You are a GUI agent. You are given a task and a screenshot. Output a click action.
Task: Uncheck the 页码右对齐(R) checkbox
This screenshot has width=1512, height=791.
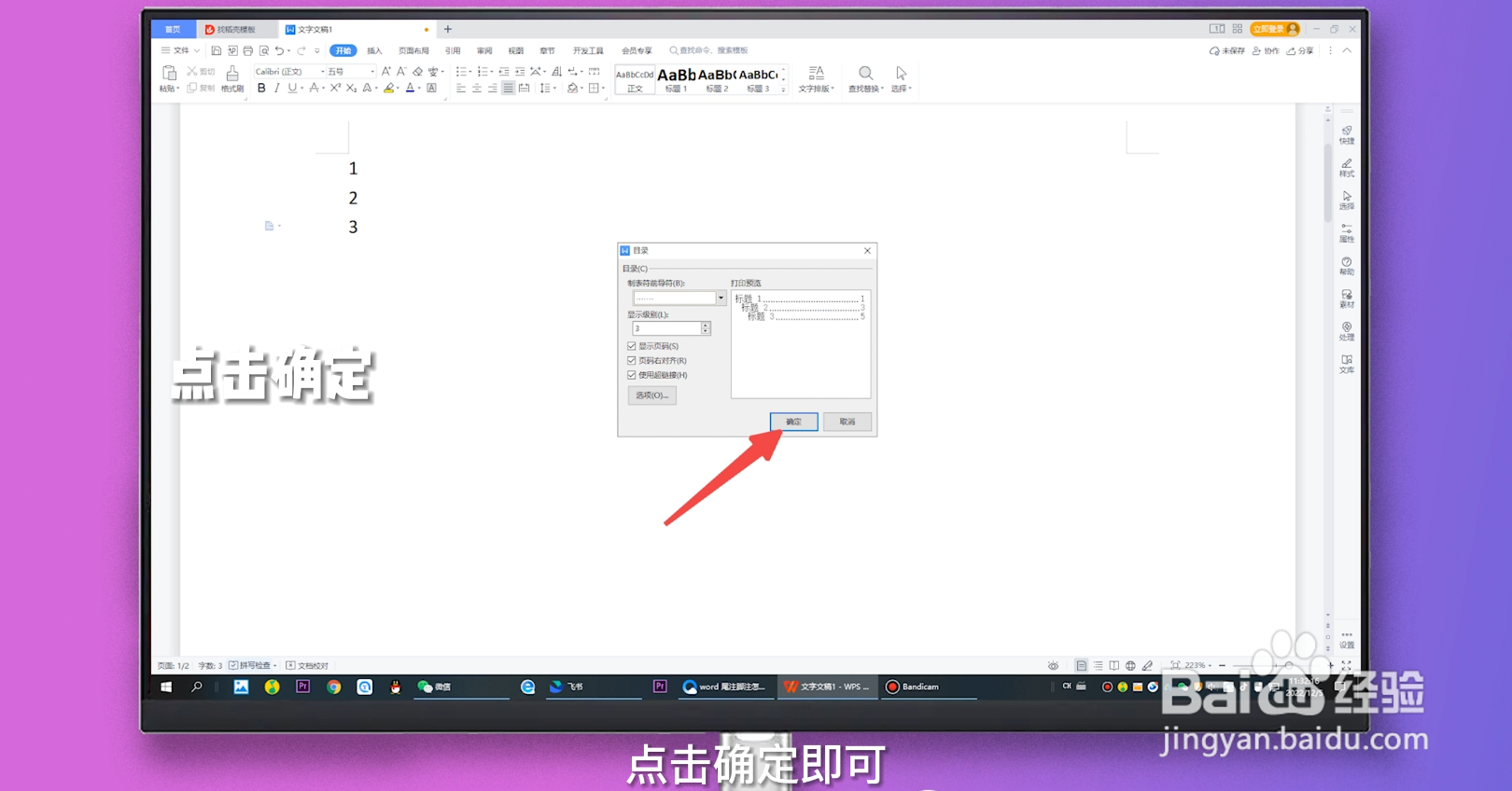coord(632,360)
